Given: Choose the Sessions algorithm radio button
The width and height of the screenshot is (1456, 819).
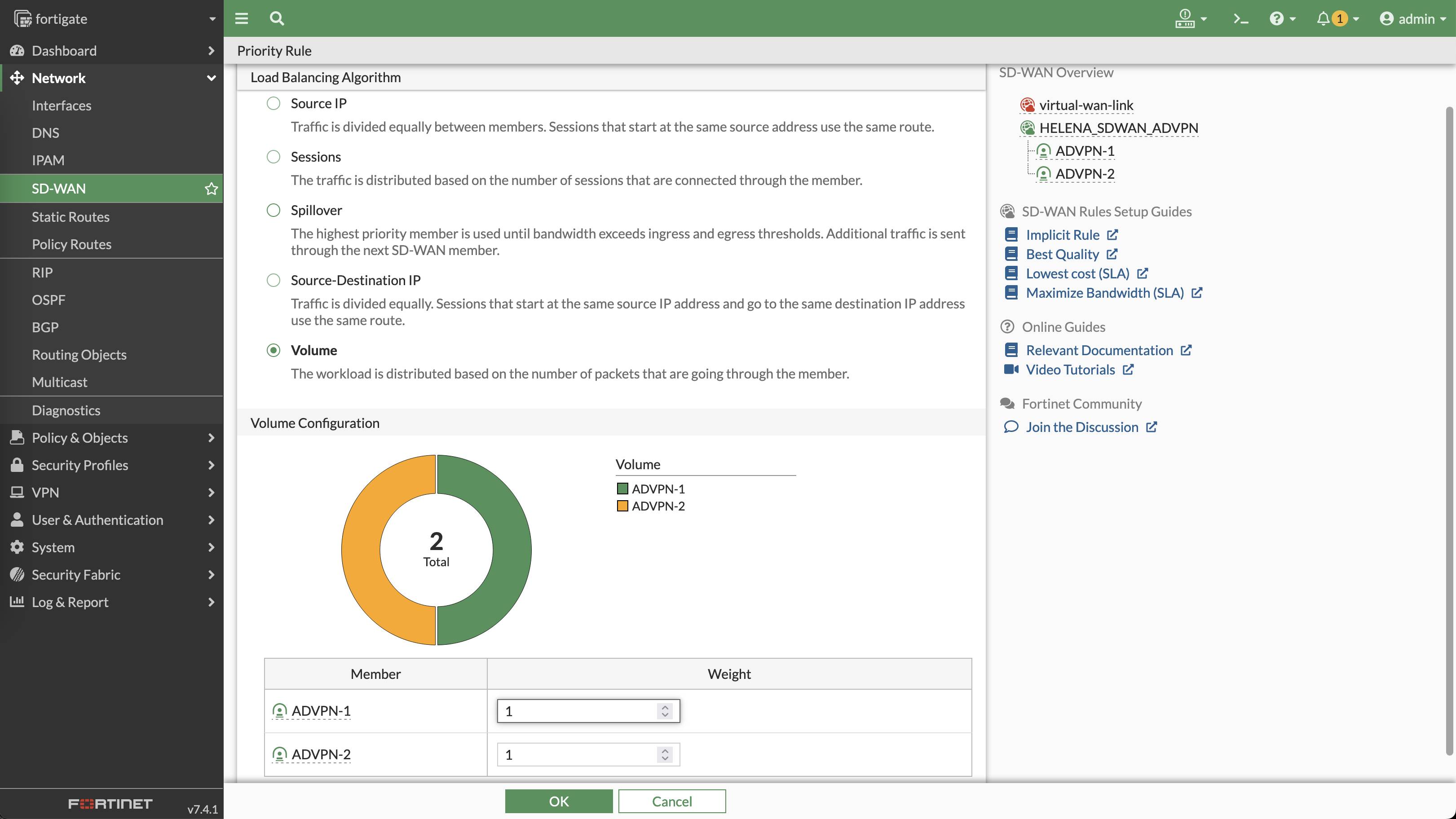Looking at the screenshot, I should [274, 157].
